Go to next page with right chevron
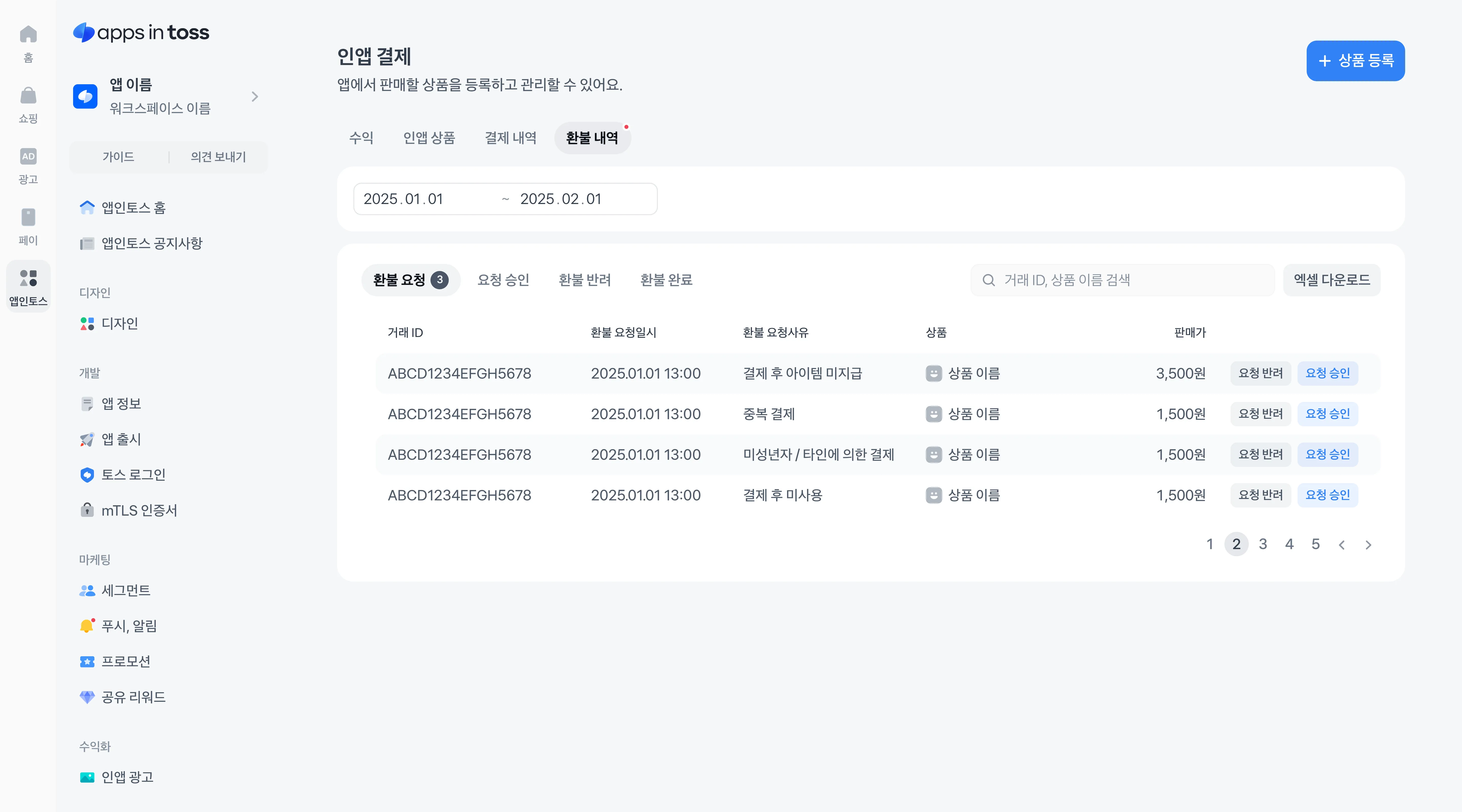 point(1368,545)
